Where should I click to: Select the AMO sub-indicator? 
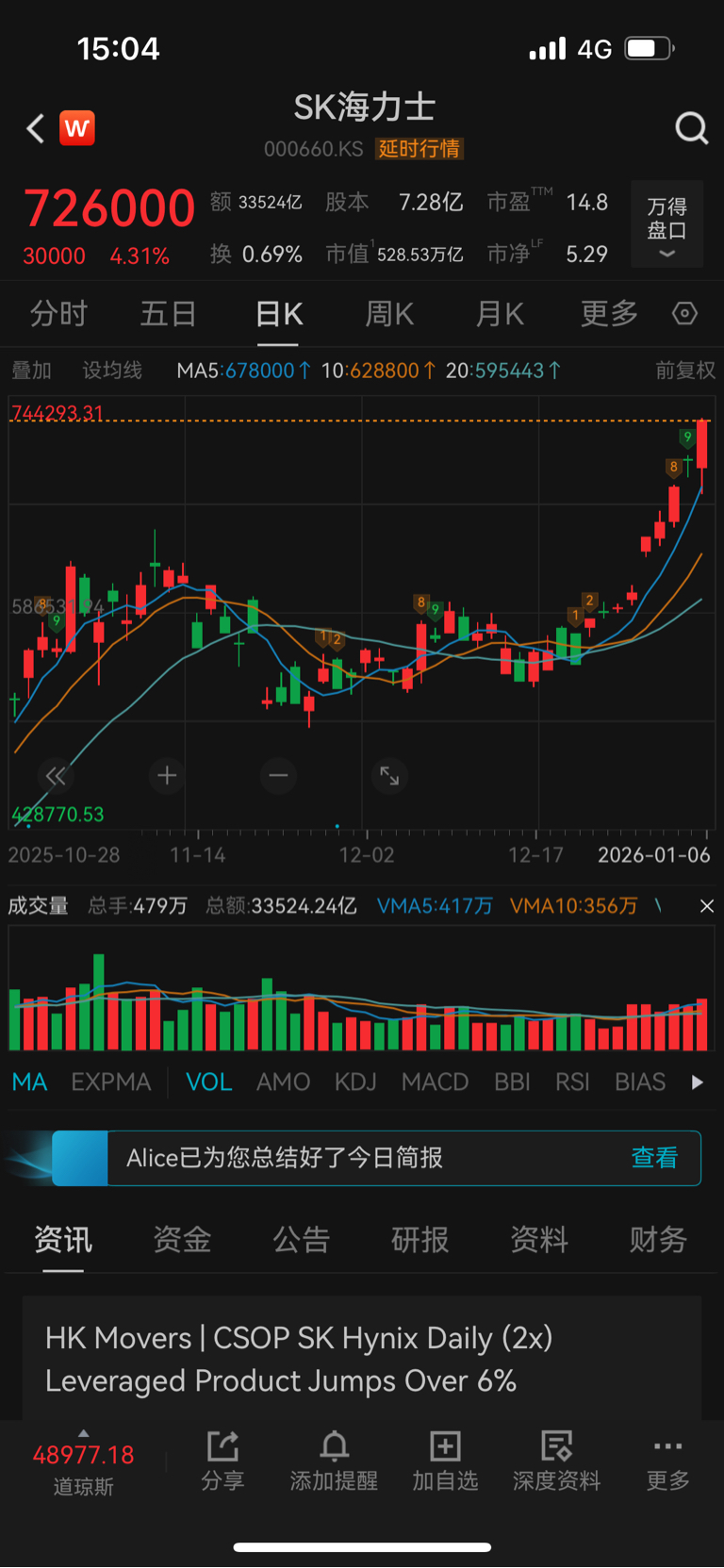283,1082
